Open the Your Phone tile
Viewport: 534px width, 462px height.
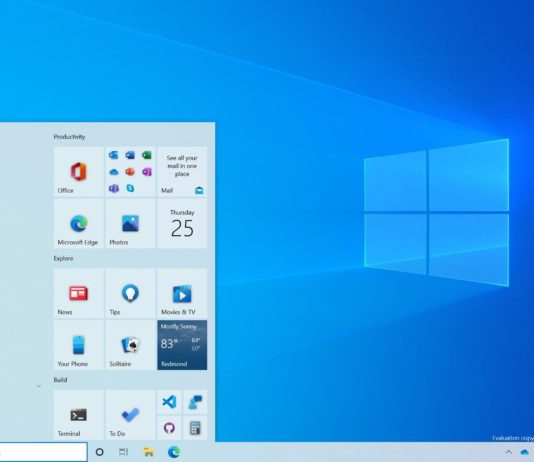point(79,345)
